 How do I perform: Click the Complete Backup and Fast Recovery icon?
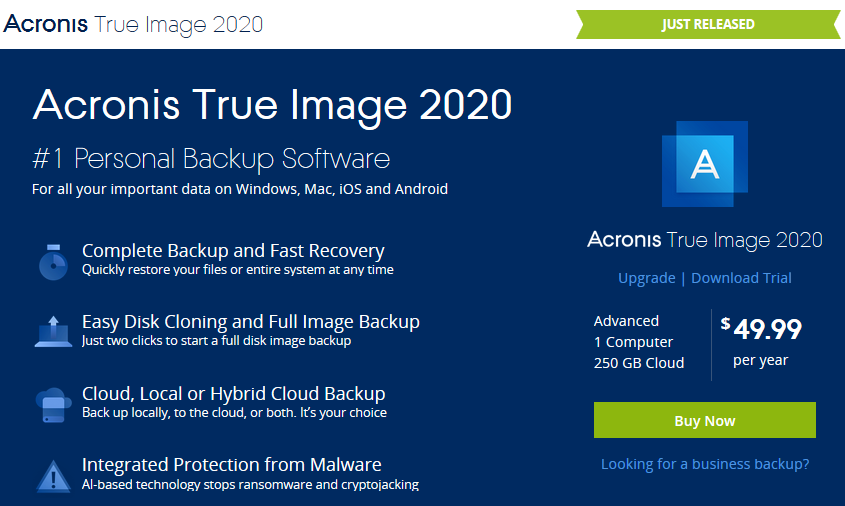tap(53, 262)
